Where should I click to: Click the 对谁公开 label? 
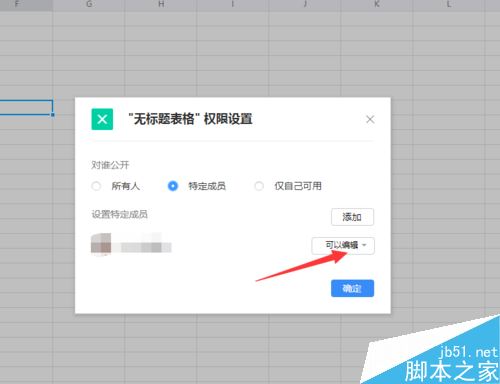110,165
